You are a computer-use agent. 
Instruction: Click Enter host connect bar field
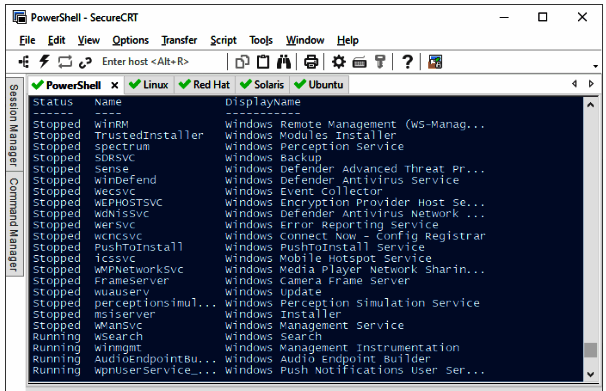pos(162,62)
